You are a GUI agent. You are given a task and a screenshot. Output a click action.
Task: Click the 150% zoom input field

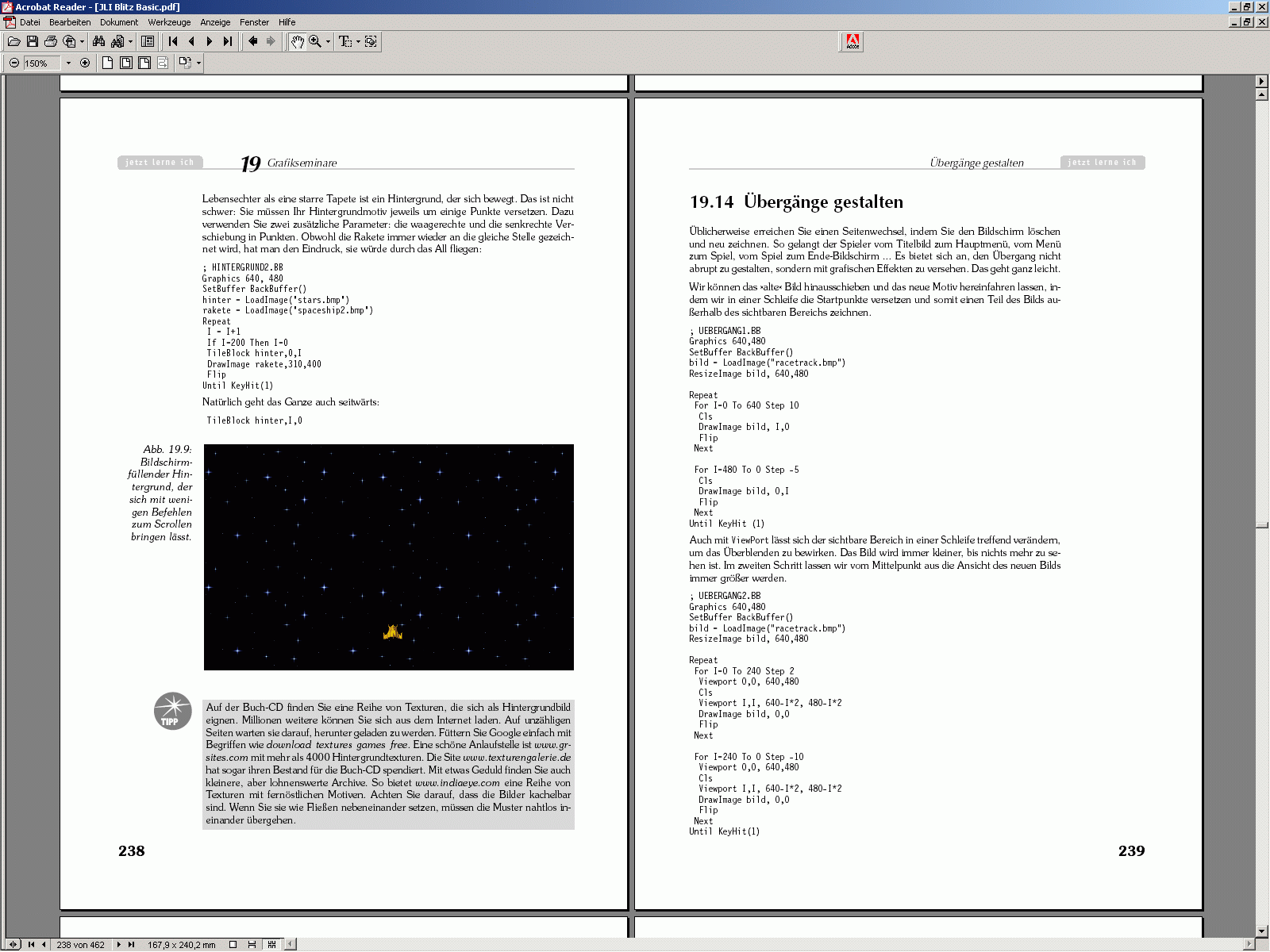click(x=42, y=63)
